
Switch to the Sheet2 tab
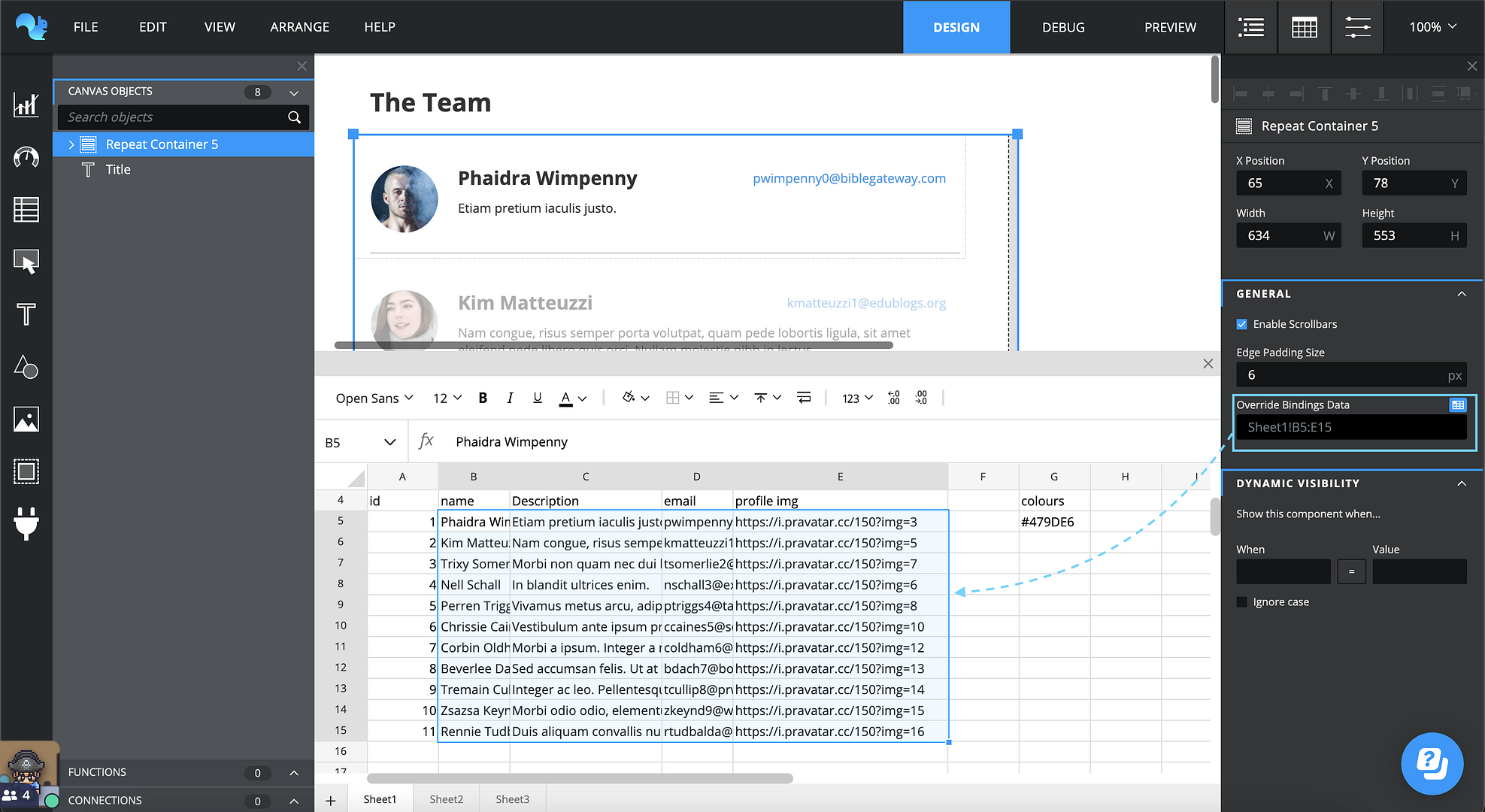[446, 799]
